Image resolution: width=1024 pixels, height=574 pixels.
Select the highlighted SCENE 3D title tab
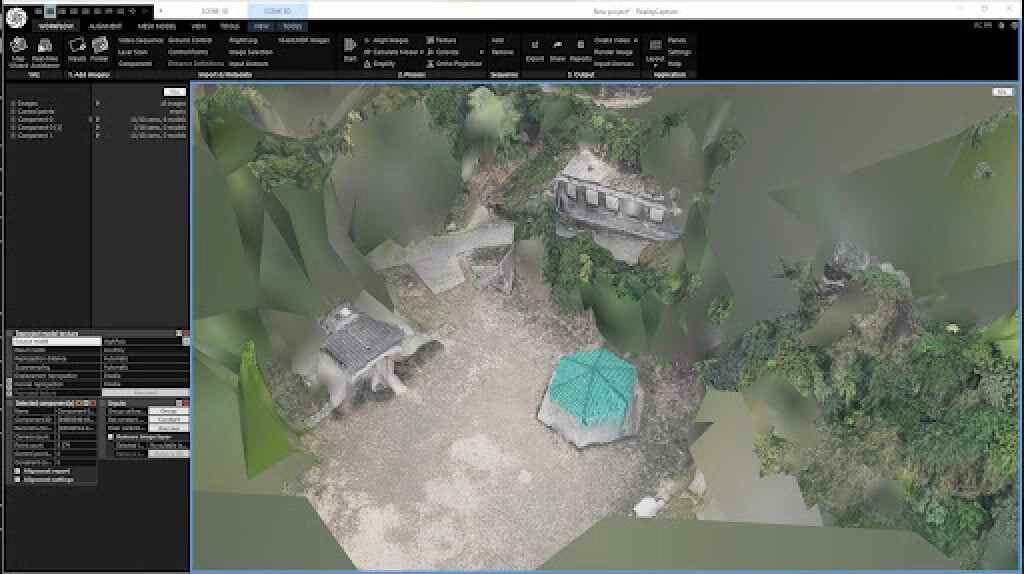coord(278,11)
